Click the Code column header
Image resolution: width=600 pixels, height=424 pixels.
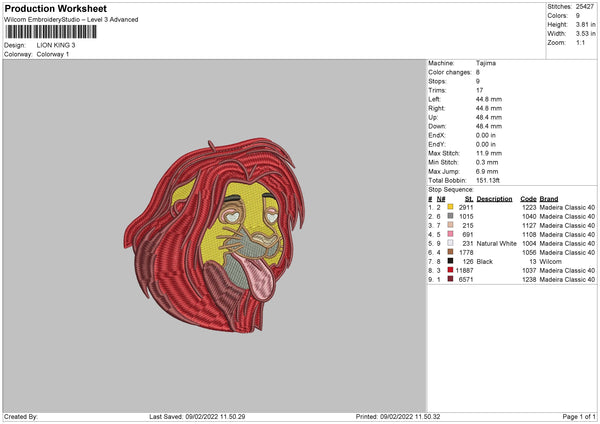click(528, 198)
